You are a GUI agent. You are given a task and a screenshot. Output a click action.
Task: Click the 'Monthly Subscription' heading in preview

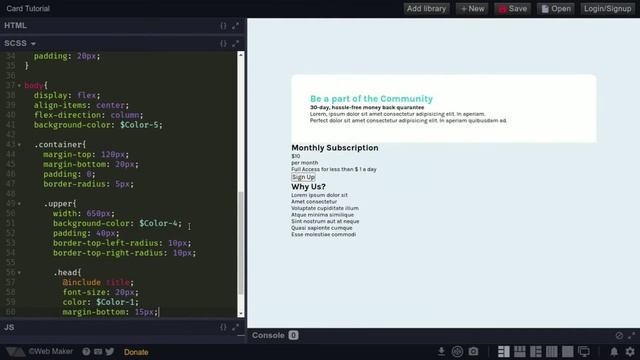335,148
